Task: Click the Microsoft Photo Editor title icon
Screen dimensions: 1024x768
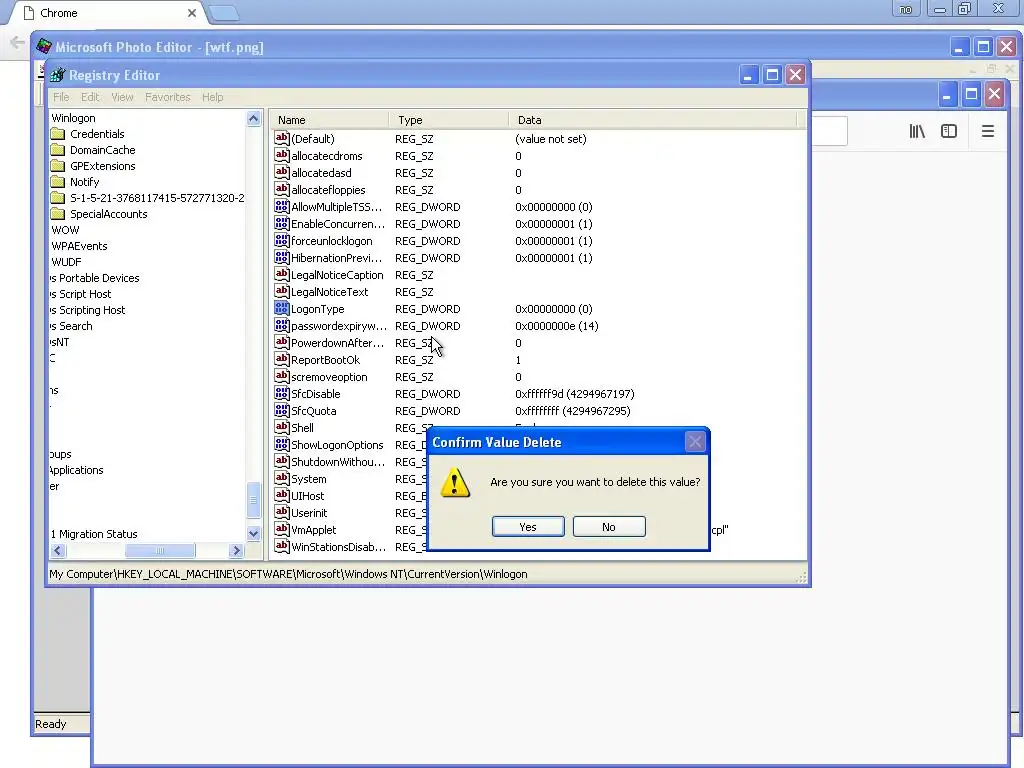Action: pos(44,46)
